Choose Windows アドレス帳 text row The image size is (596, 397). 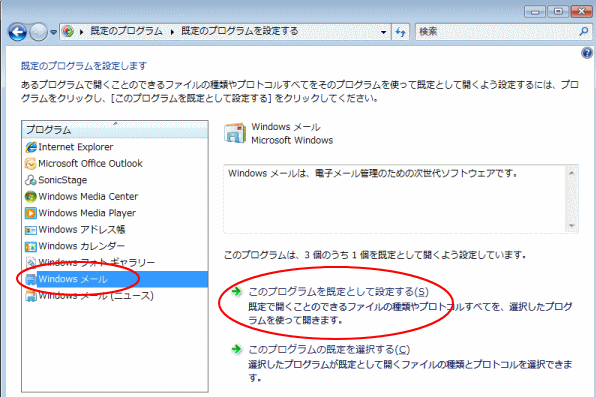tap(81, 230)
